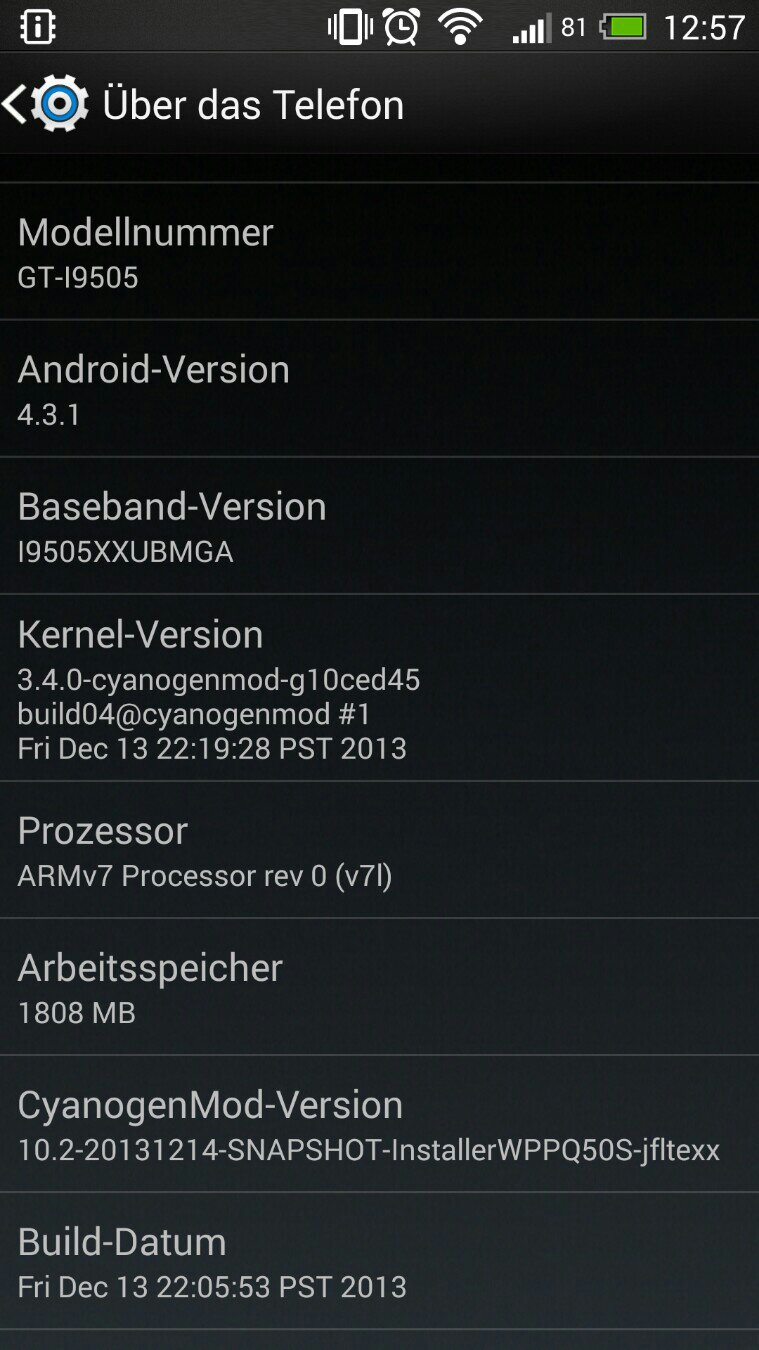Tap the alarm clock status icon
This screenshot has width=759, height=1350.
[402, 27]
